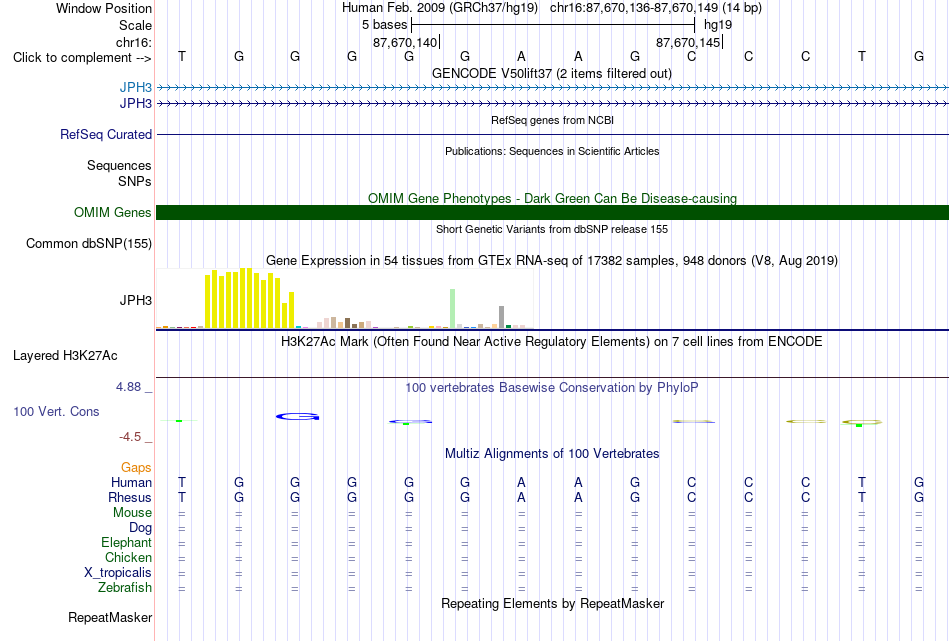Image resolution: width=950 pixels, height=641 pixels.
Task: Click the '4.88' PhyloP upper scale value
Action: (x=128, y=387)
